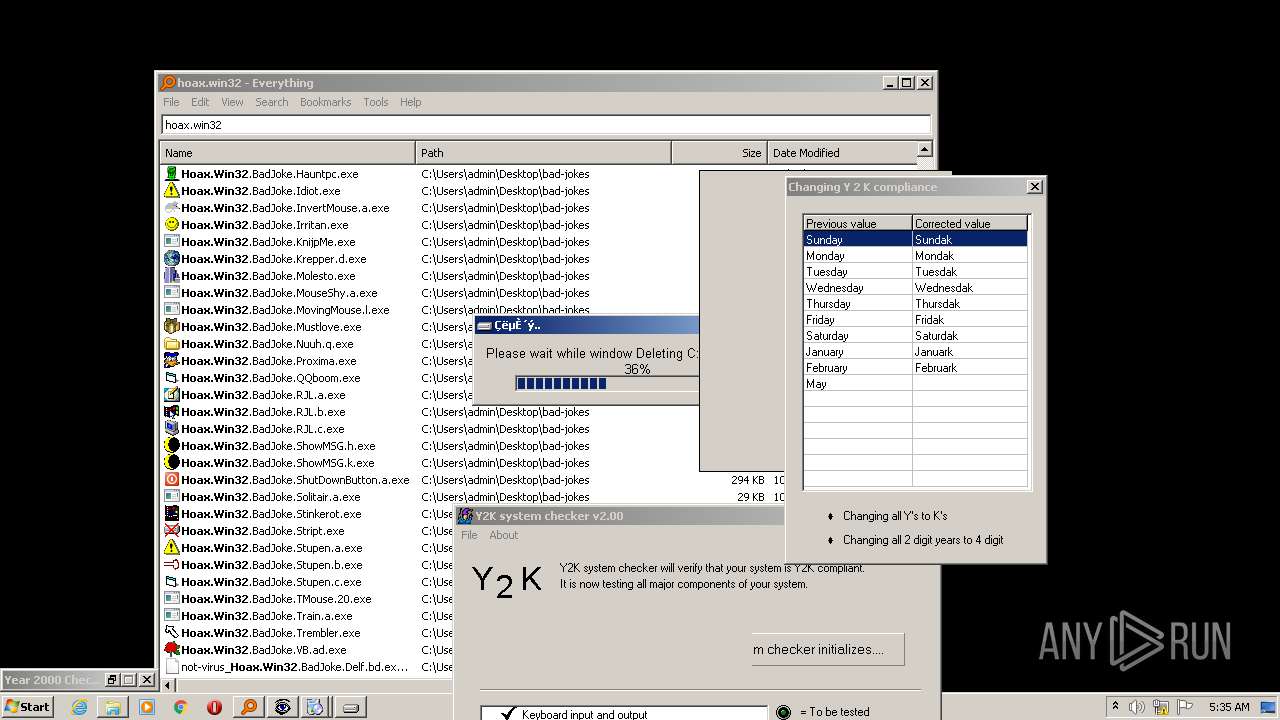Click the Corrected value column header

tap(969, 223)
